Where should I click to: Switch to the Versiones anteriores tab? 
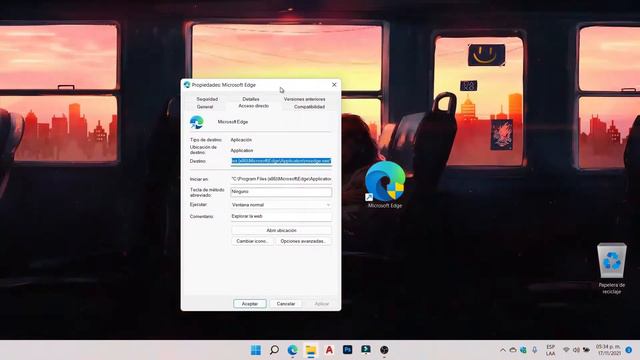click(x=304, y=99)
